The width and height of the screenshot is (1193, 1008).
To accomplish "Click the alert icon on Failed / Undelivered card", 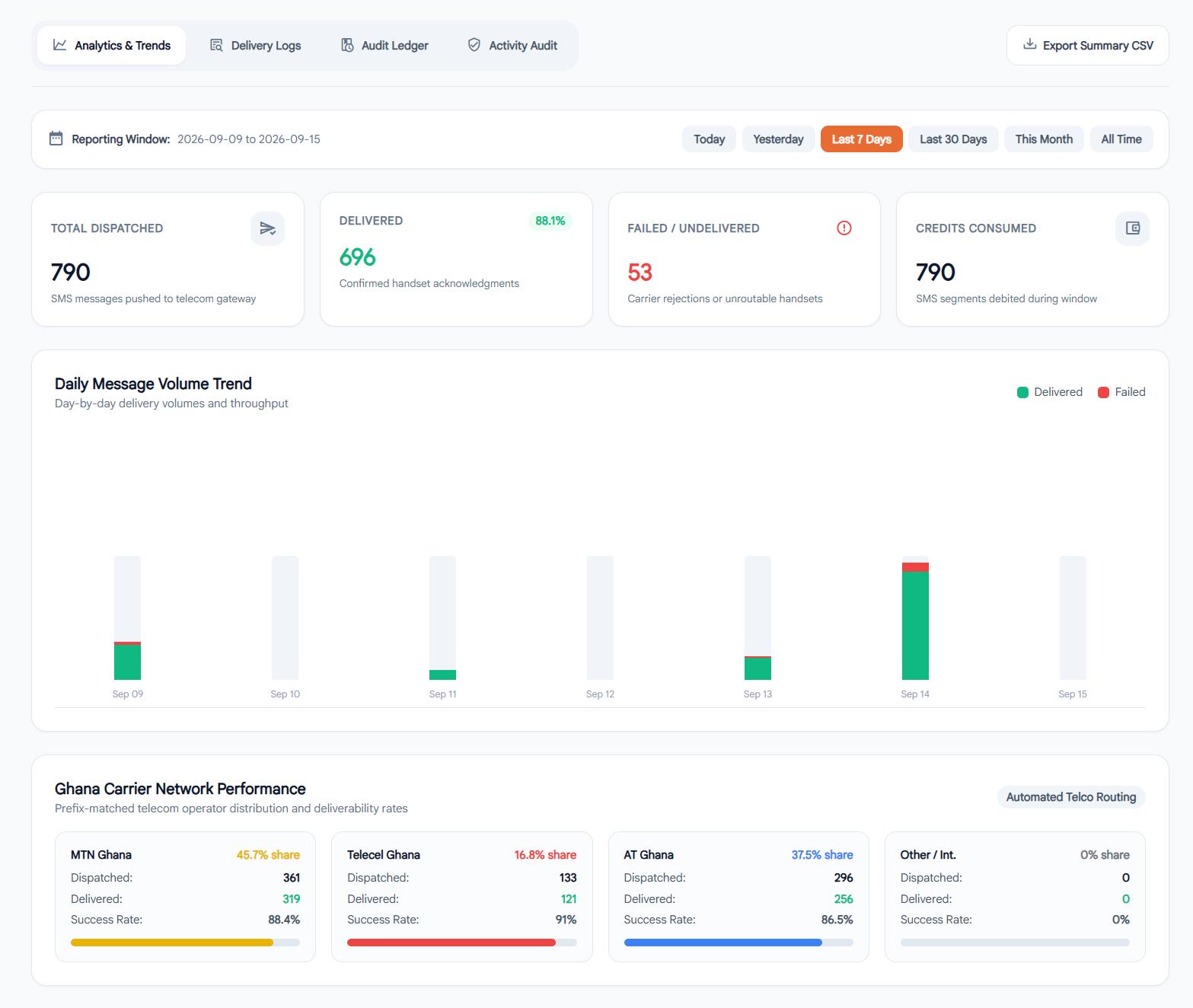I will pos(844,228).
